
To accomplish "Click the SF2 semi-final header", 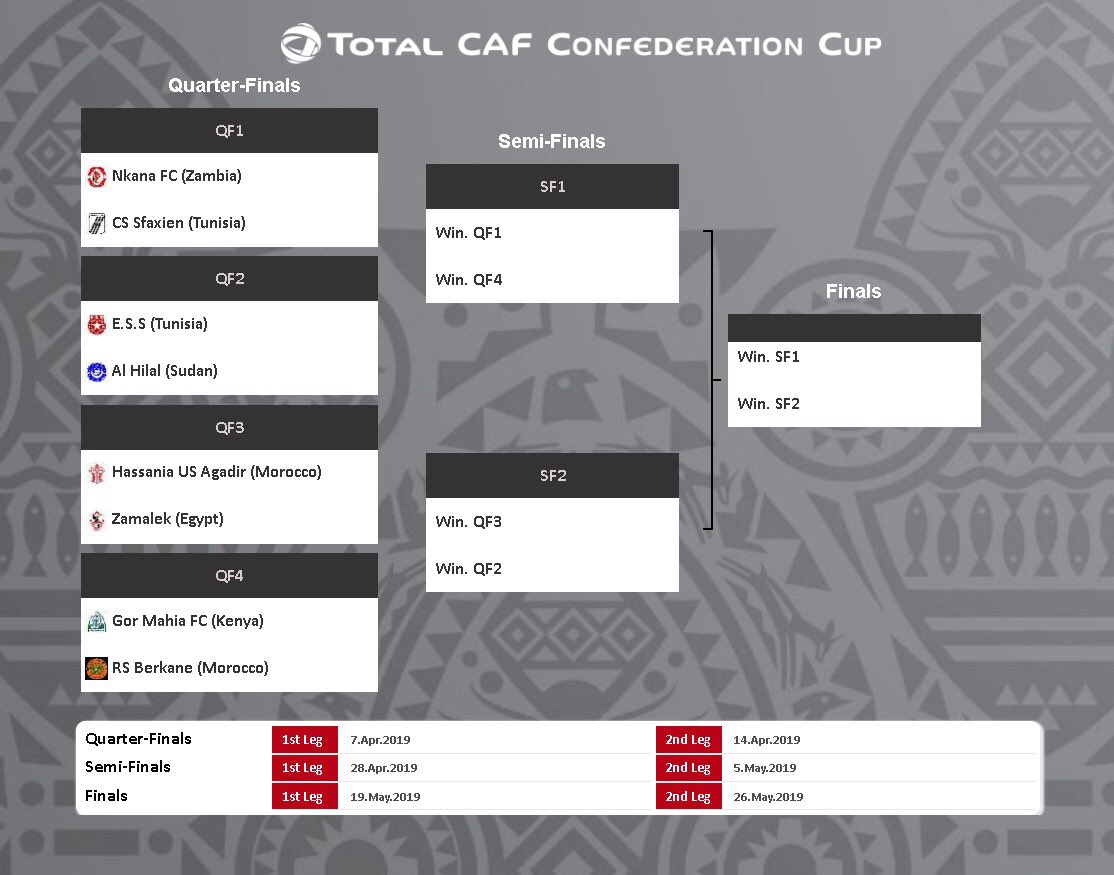I will coord(552,476).
